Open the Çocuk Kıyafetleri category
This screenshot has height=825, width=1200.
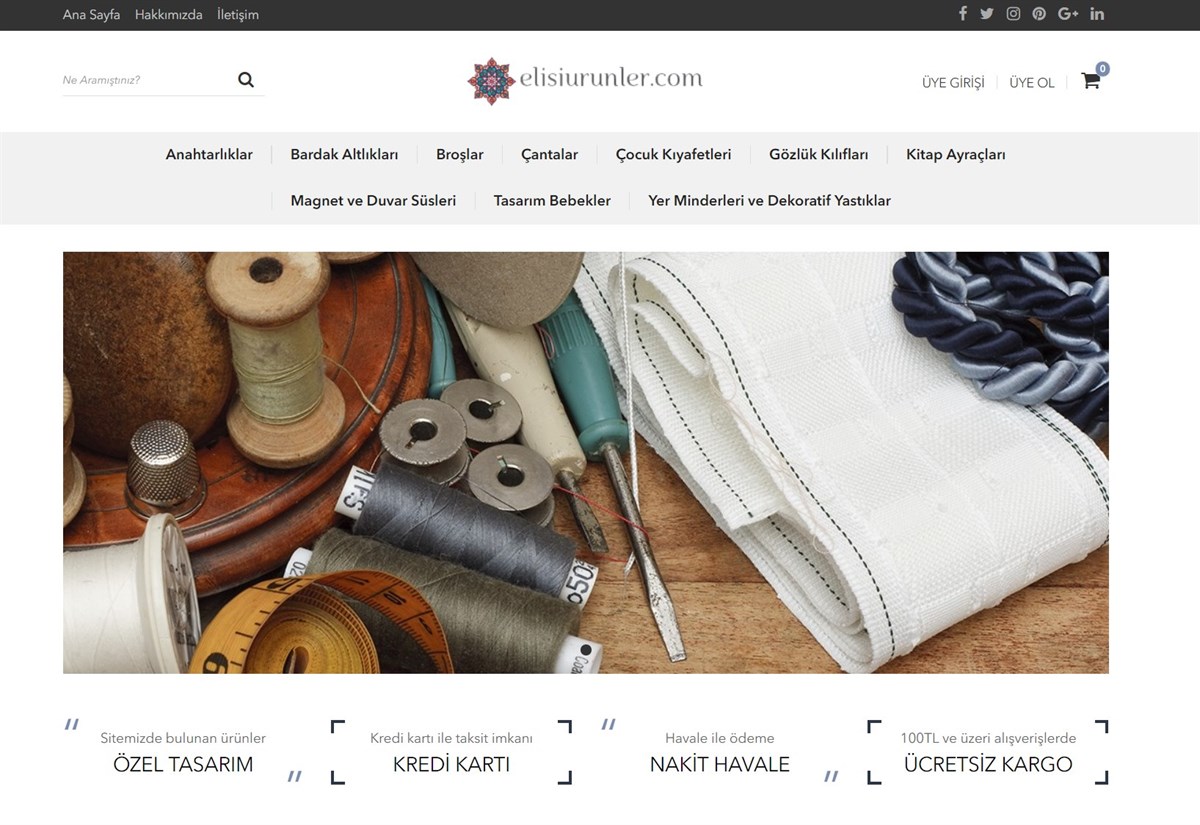(673, 155)
